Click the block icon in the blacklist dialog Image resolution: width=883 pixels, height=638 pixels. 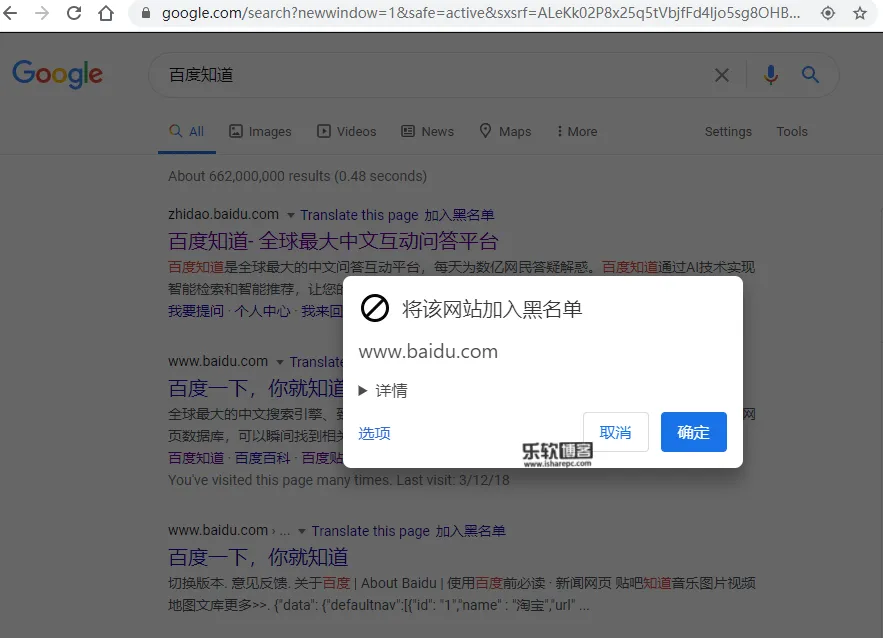click(374, 308)
